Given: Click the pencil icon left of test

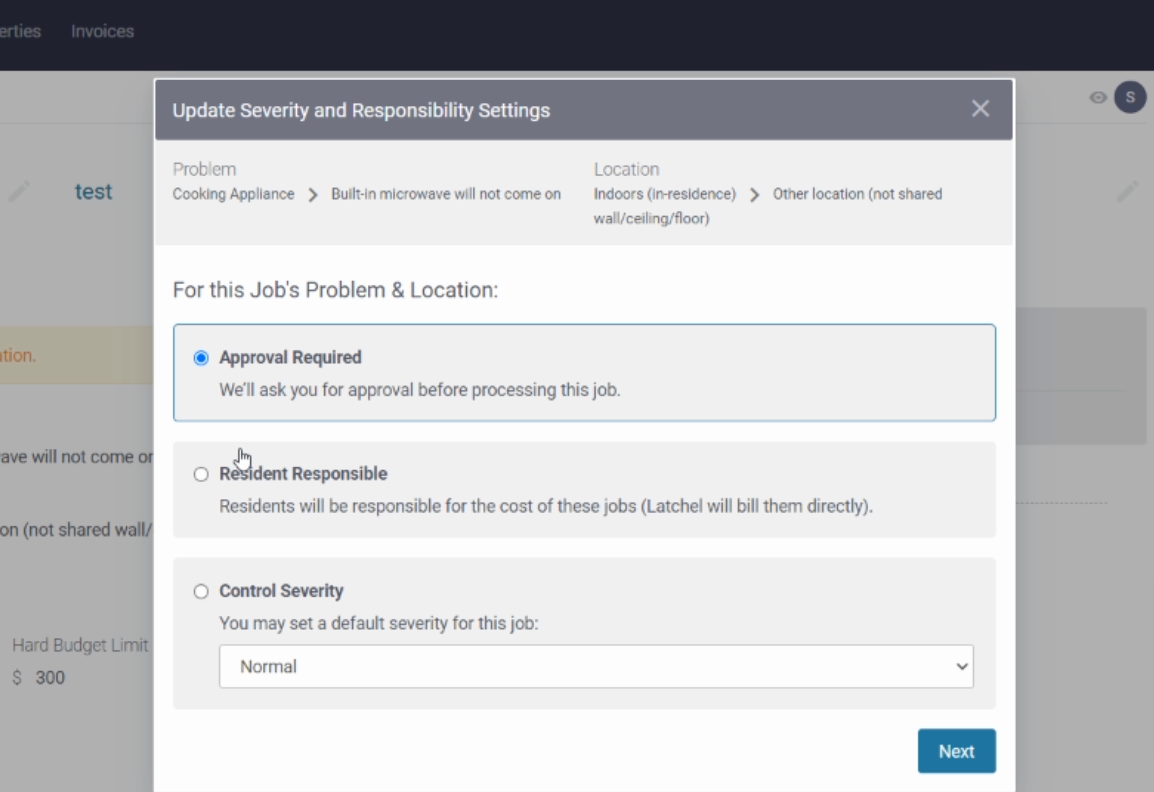Looking at the screenshot, I should pos(19,191).
